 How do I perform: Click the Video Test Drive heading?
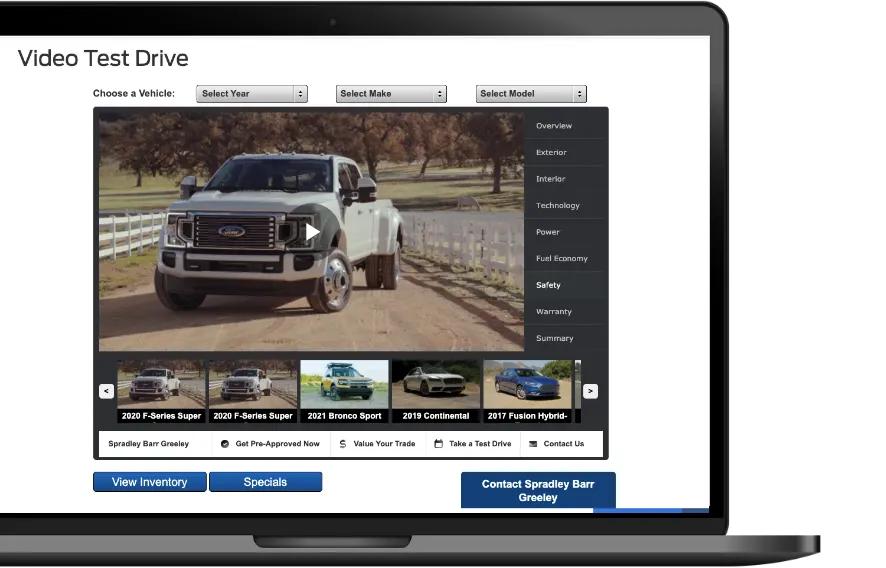(x=103, y=58)
